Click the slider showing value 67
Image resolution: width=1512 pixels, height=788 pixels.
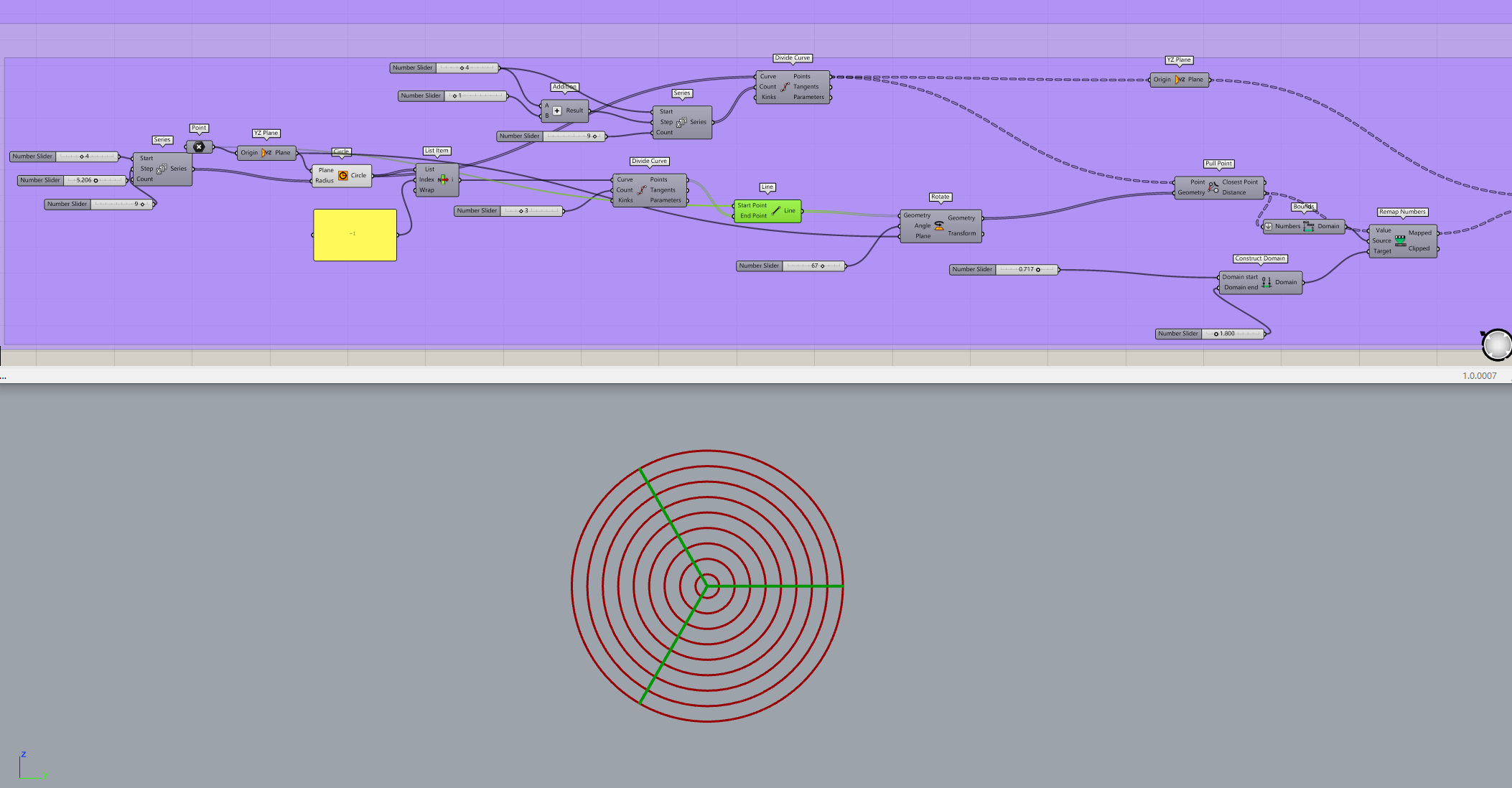pos(813,266)
